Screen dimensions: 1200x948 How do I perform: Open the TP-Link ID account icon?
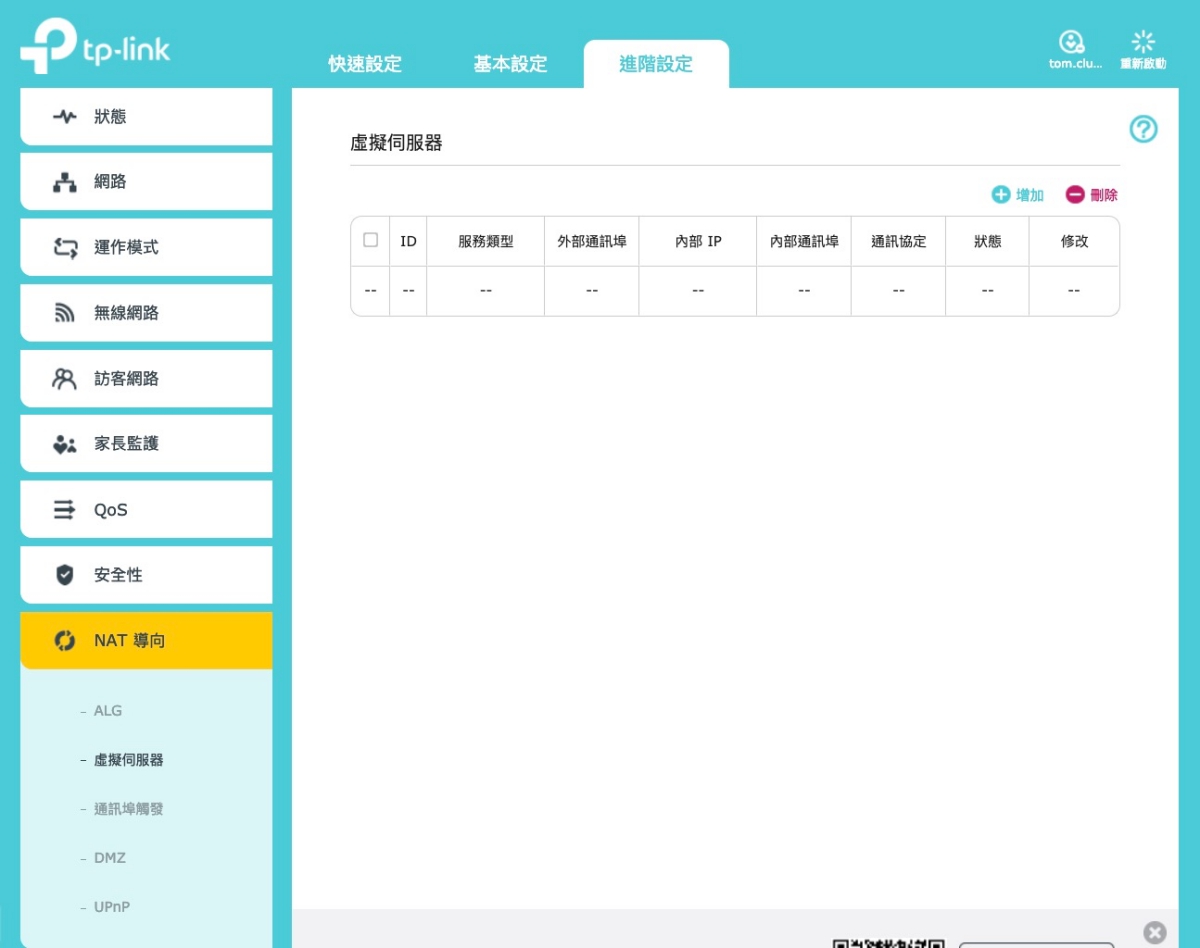[x=1071, y=42]
